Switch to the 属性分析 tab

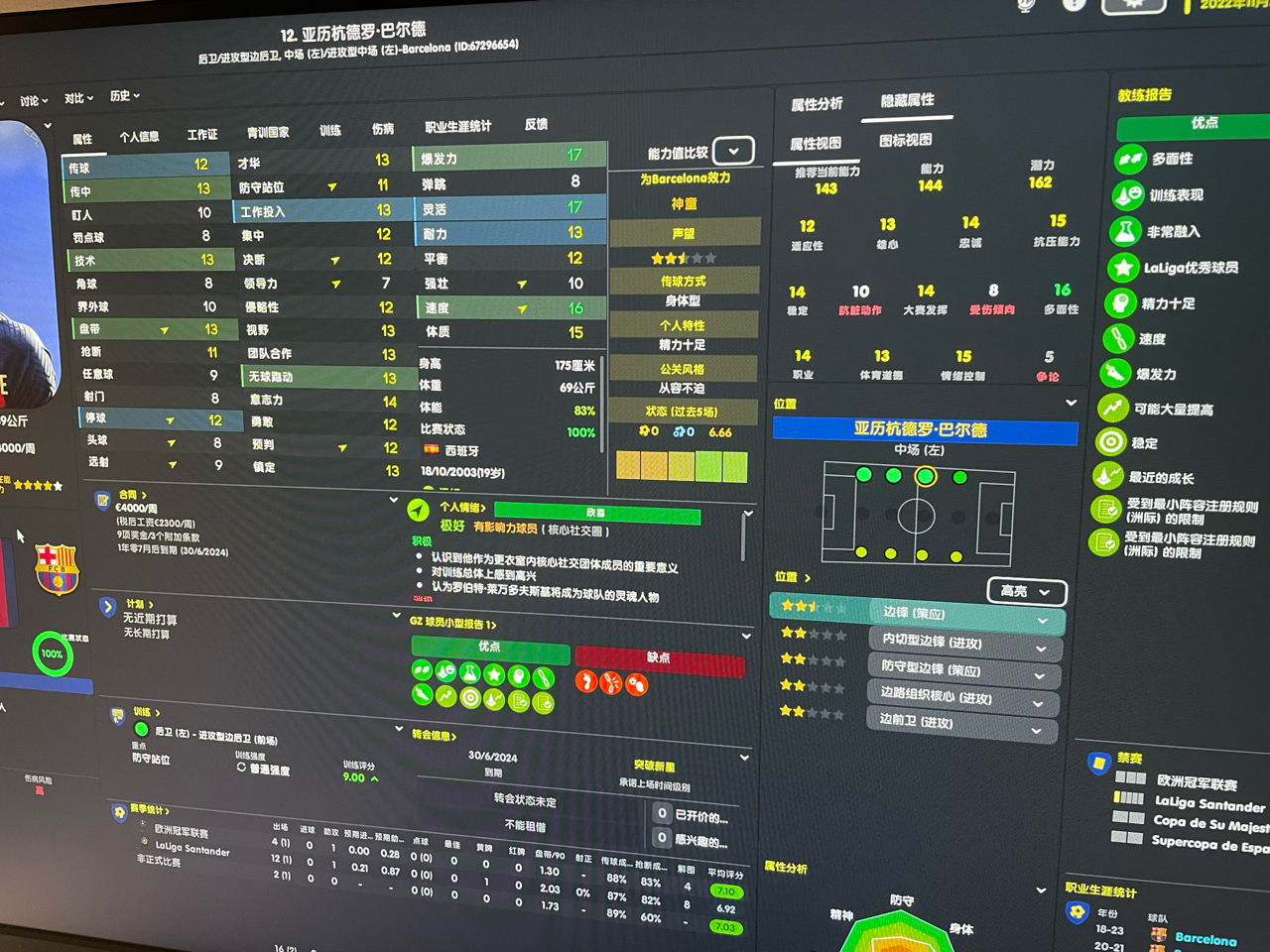coord(817,104)
